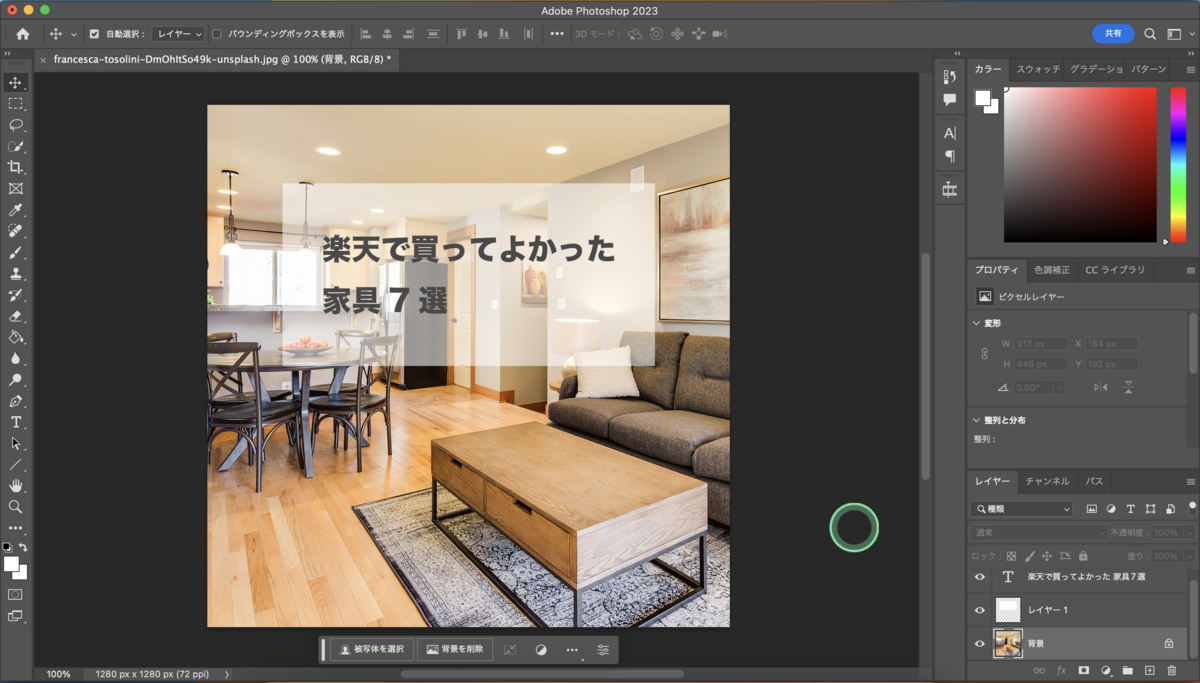Open layer style fx menu
The width and height of the screenshot is (1200, 683).
1061,670
